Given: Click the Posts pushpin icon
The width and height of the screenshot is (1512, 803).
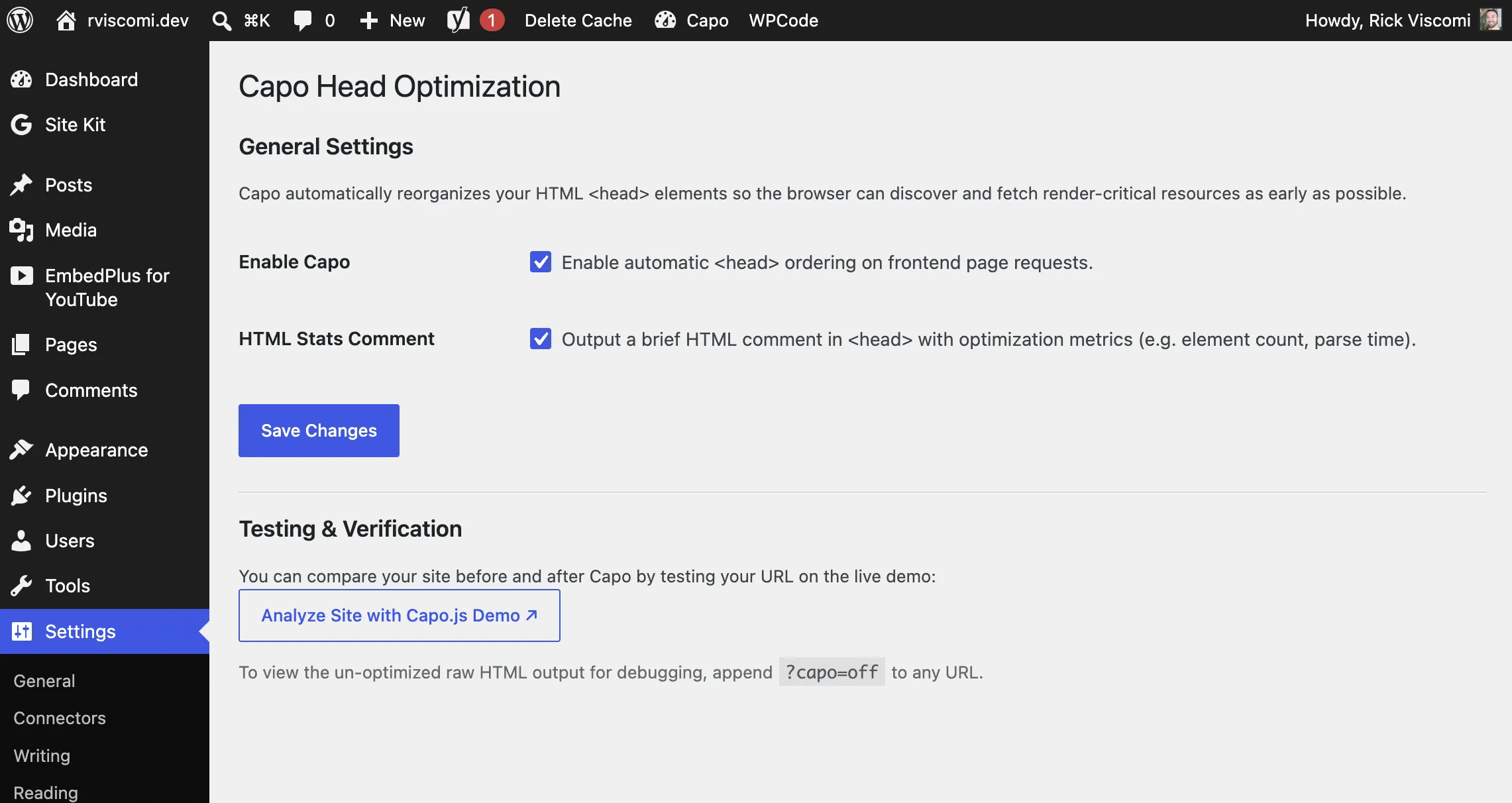Looking at the screenshot, I should click(x=21, y=185).
